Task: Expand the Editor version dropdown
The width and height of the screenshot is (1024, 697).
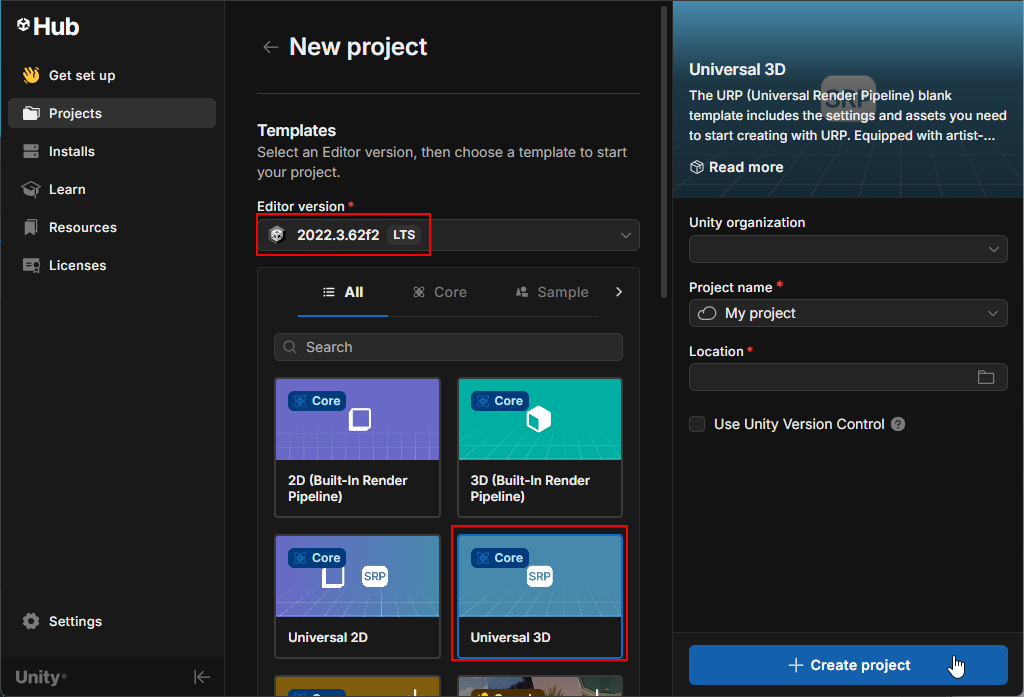Action: click(625, 235)
